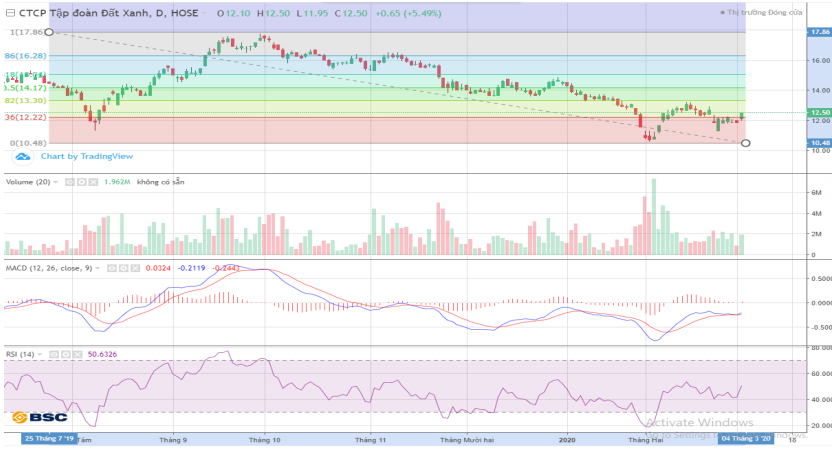Open Volume indicator settings gear
This screenshot has width=832, height=451.
[x=81, y=182]
